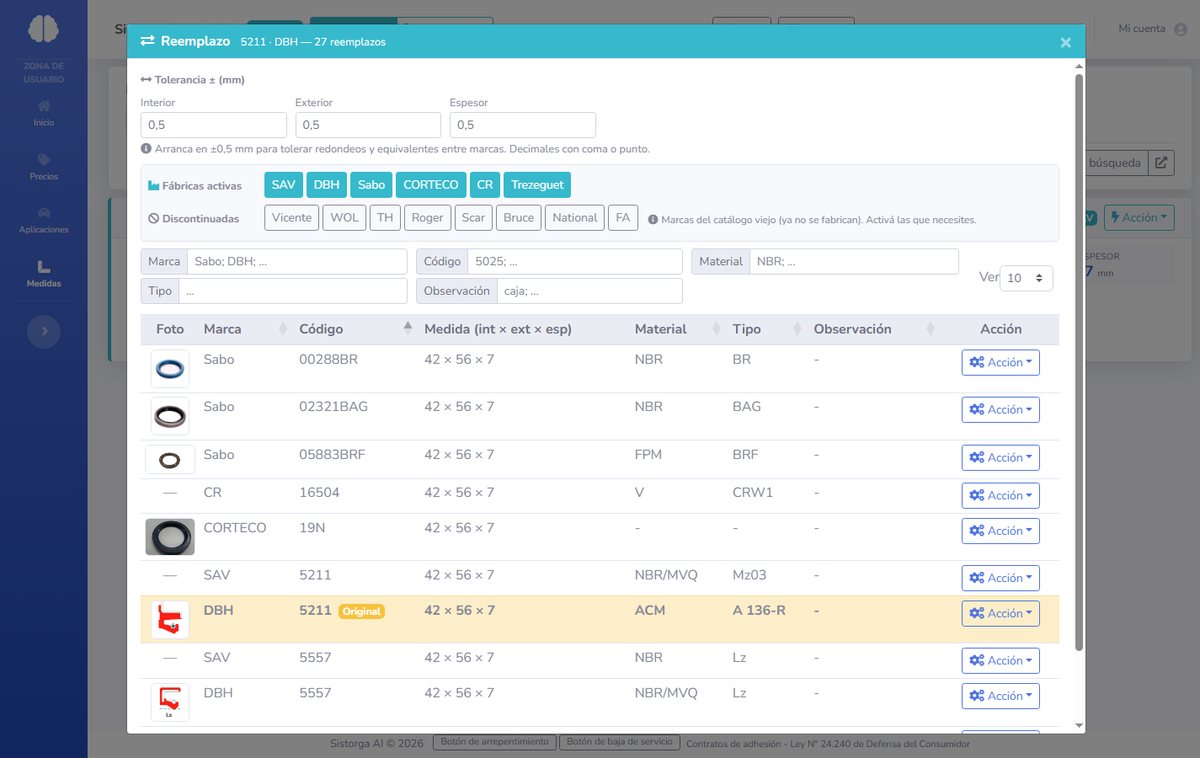
Task: Focus the Interior tolerance field
Action: [214, 125]
